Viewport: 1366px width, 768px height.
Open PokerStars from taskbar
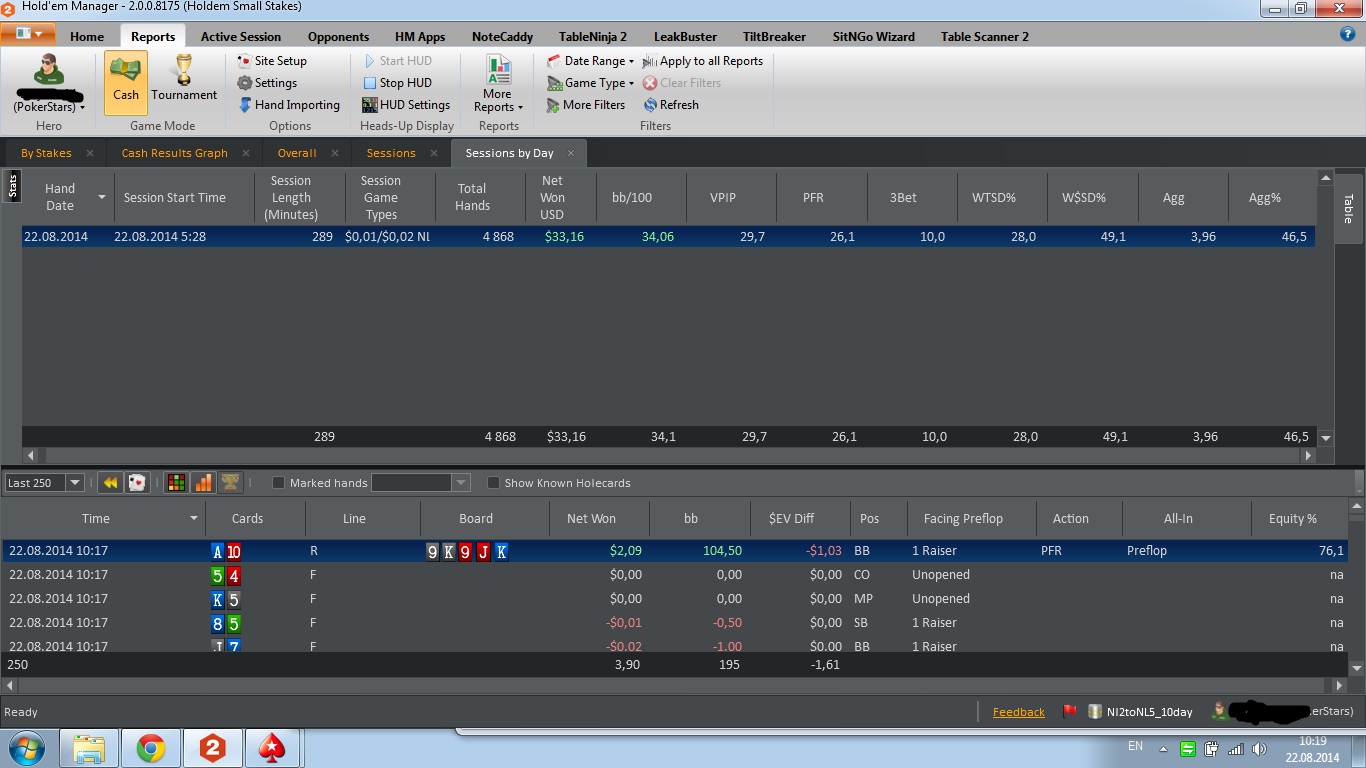click(x=273, y=748)
